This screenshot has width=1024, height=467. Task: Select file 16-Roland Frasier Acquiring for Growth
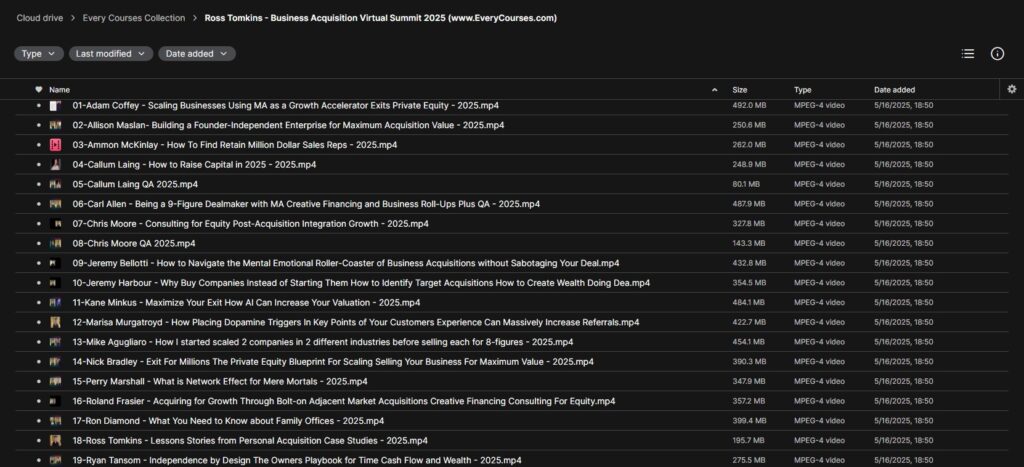point(344,401)
